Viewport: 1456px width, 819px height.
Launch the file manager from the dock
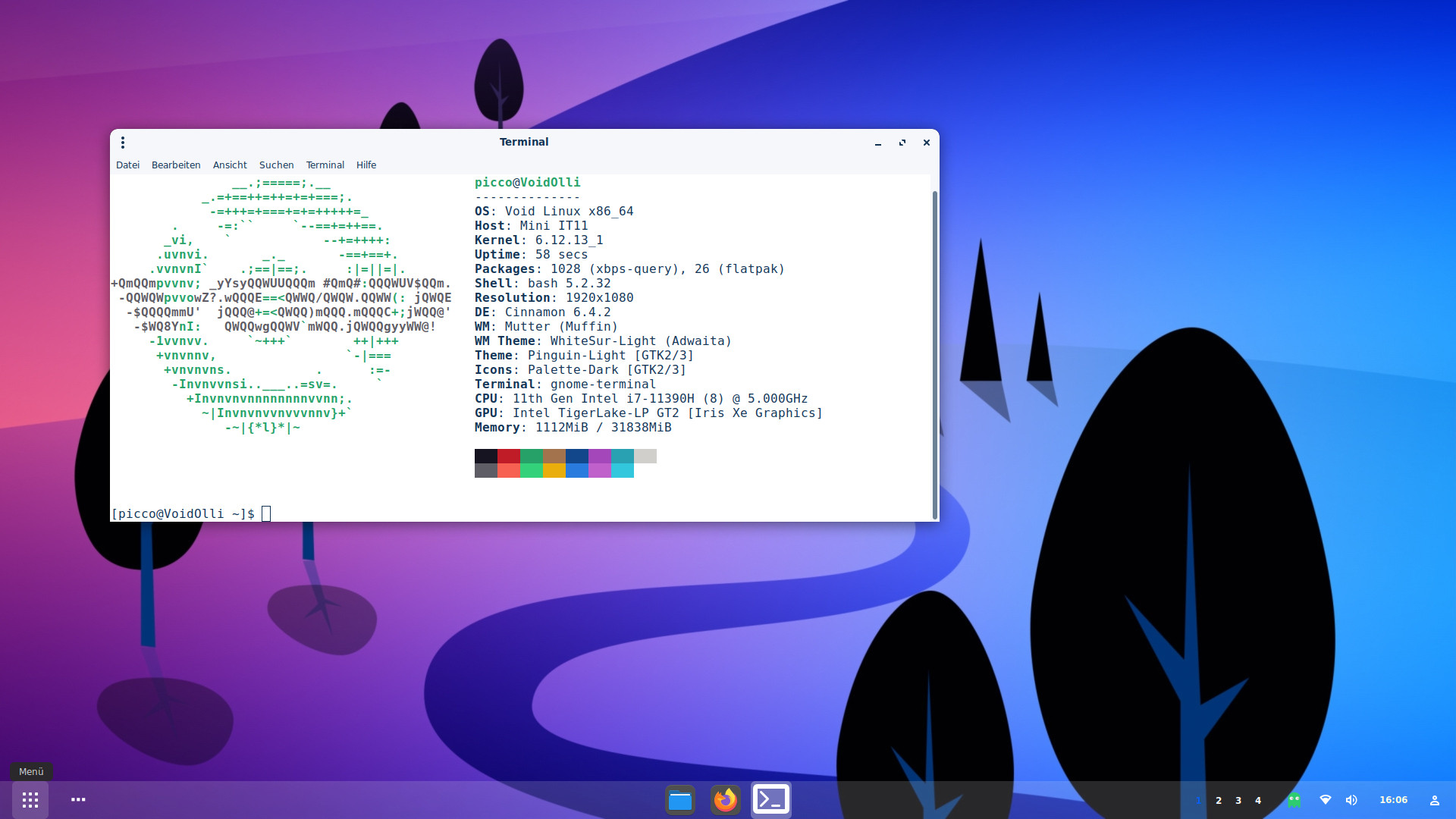click(680, 800)
